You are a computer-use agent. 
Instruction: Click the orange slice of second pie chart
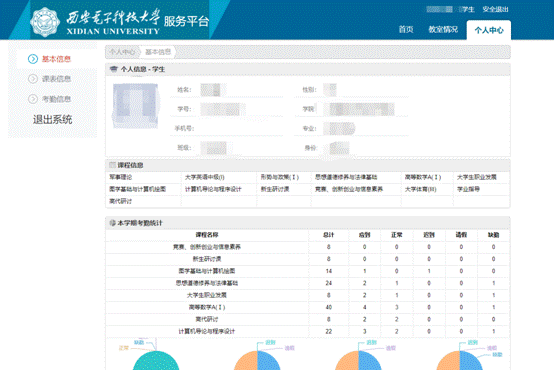click(x=246, y=362)
